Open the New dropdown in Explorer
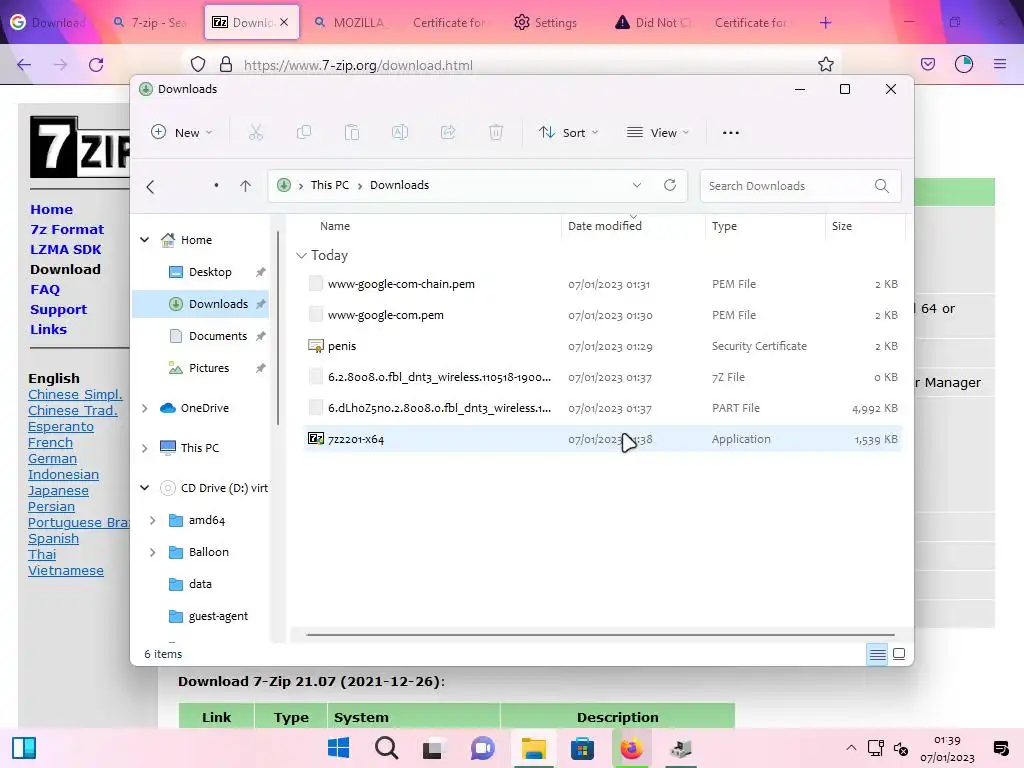Screen dimensions: 1024x768 coord(182,133)
